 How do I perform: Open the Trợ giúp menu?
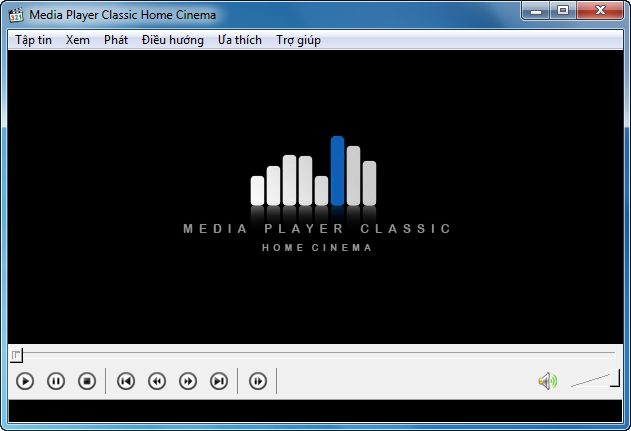[x=298, y=40]
